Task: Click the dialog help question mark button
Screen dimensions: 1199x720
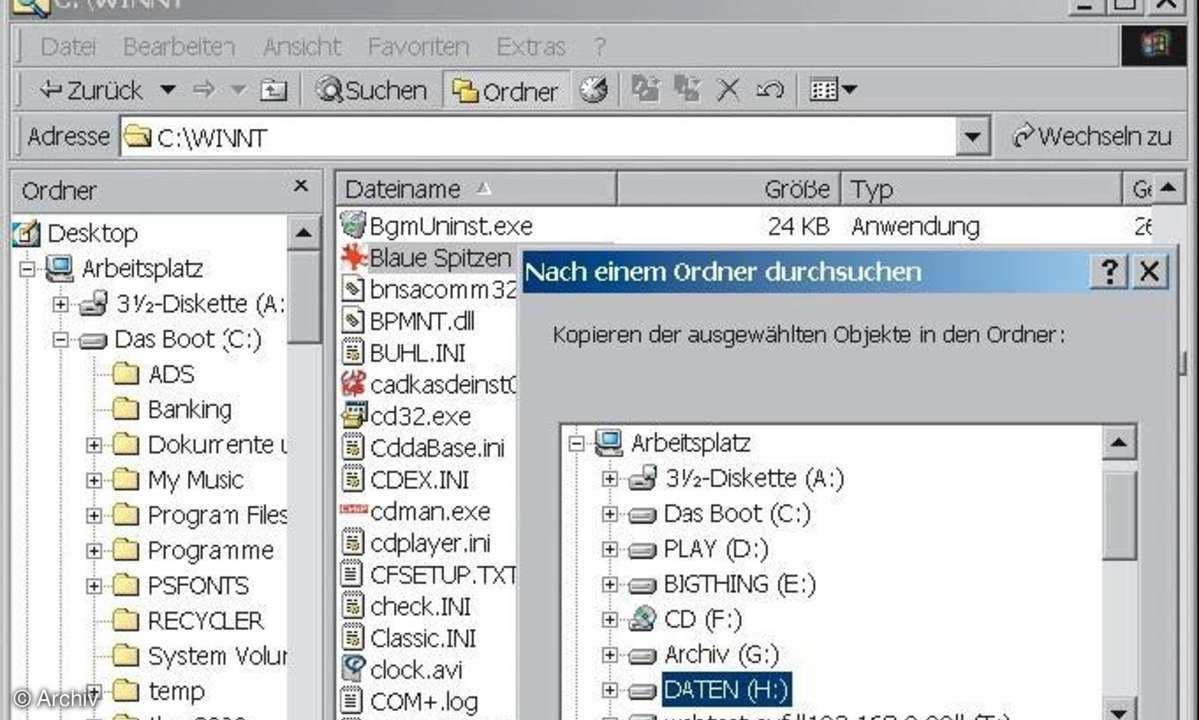Action: coord(1109,272)
